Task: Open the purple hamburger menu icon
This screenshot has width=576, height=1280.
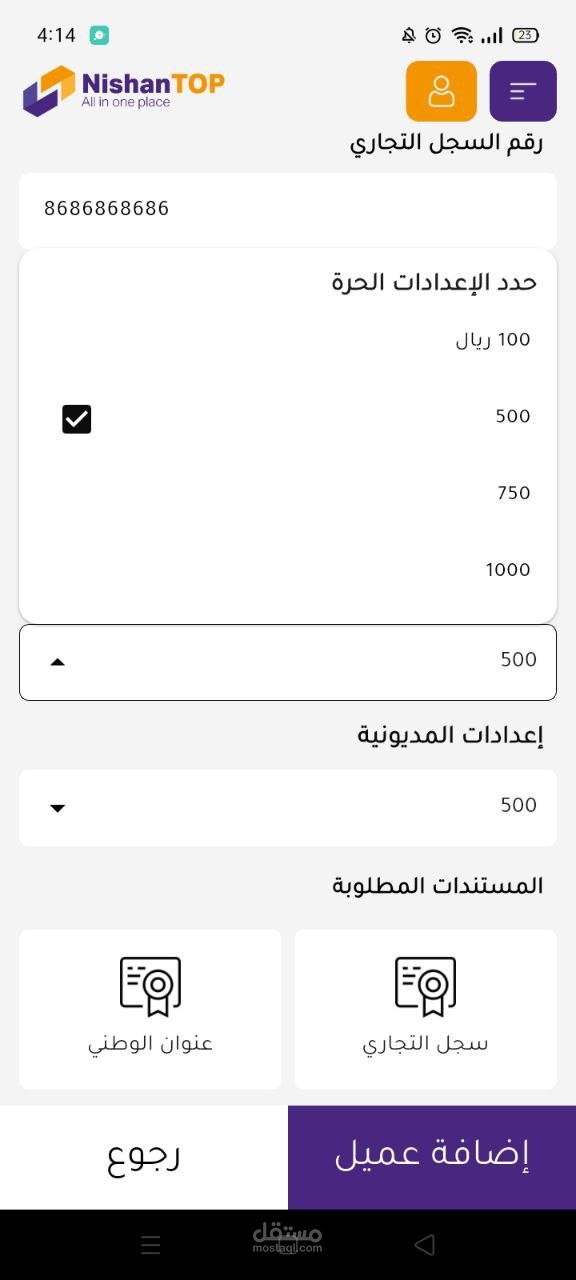Action: coord(523,91)
